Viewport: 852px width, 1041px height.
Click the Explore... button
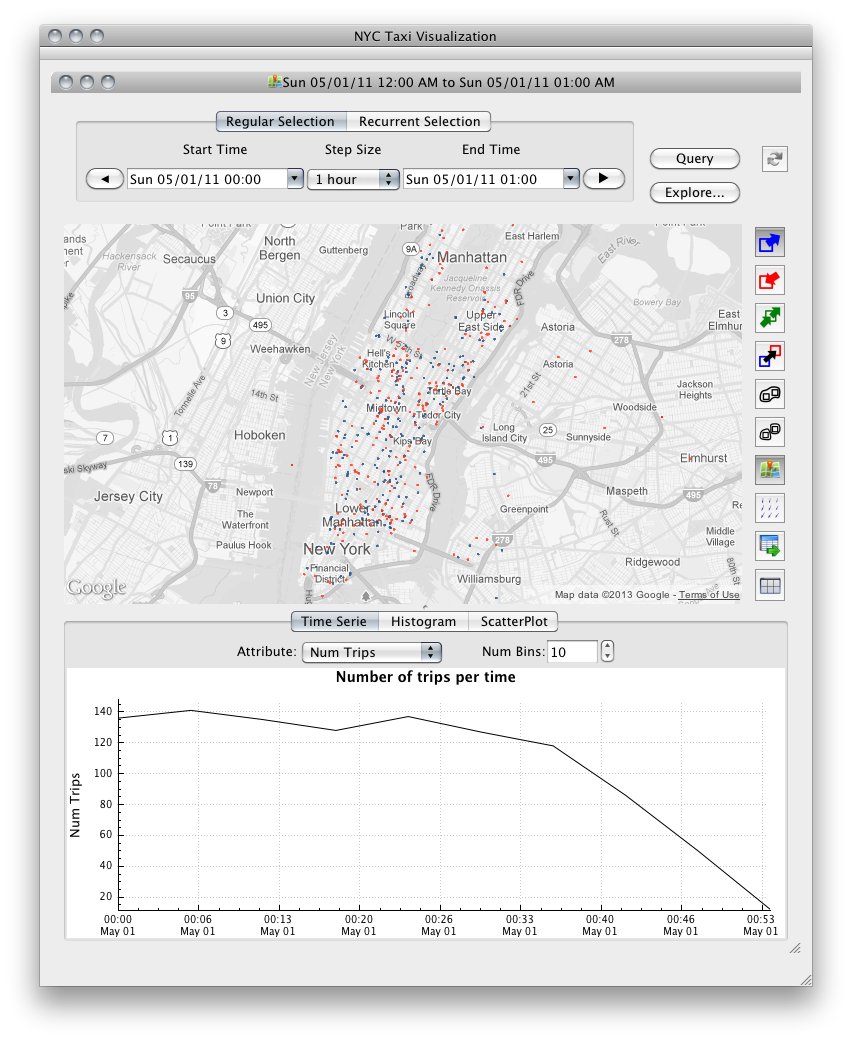[694, 192]
